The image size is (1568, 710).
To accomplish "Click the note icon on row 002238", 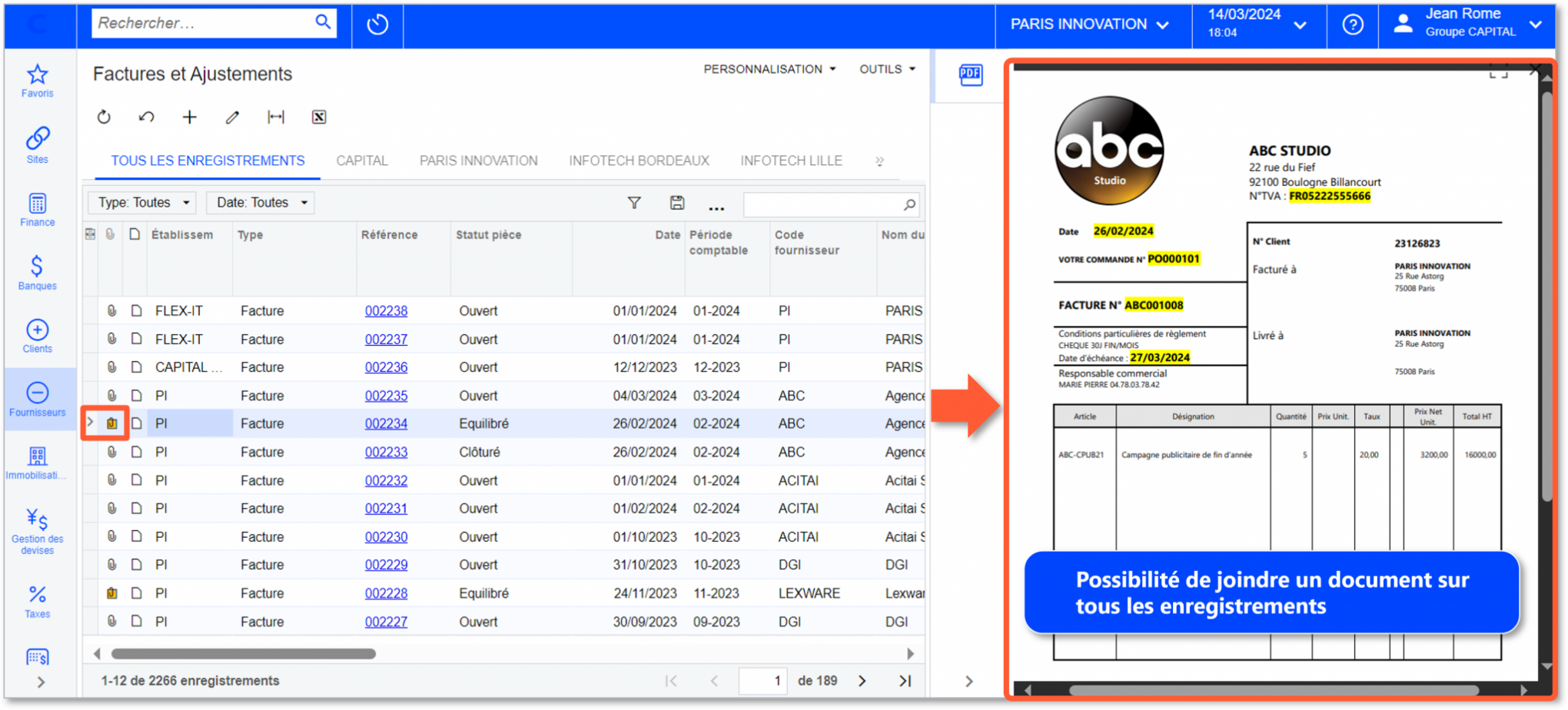I will click(136, 311).
